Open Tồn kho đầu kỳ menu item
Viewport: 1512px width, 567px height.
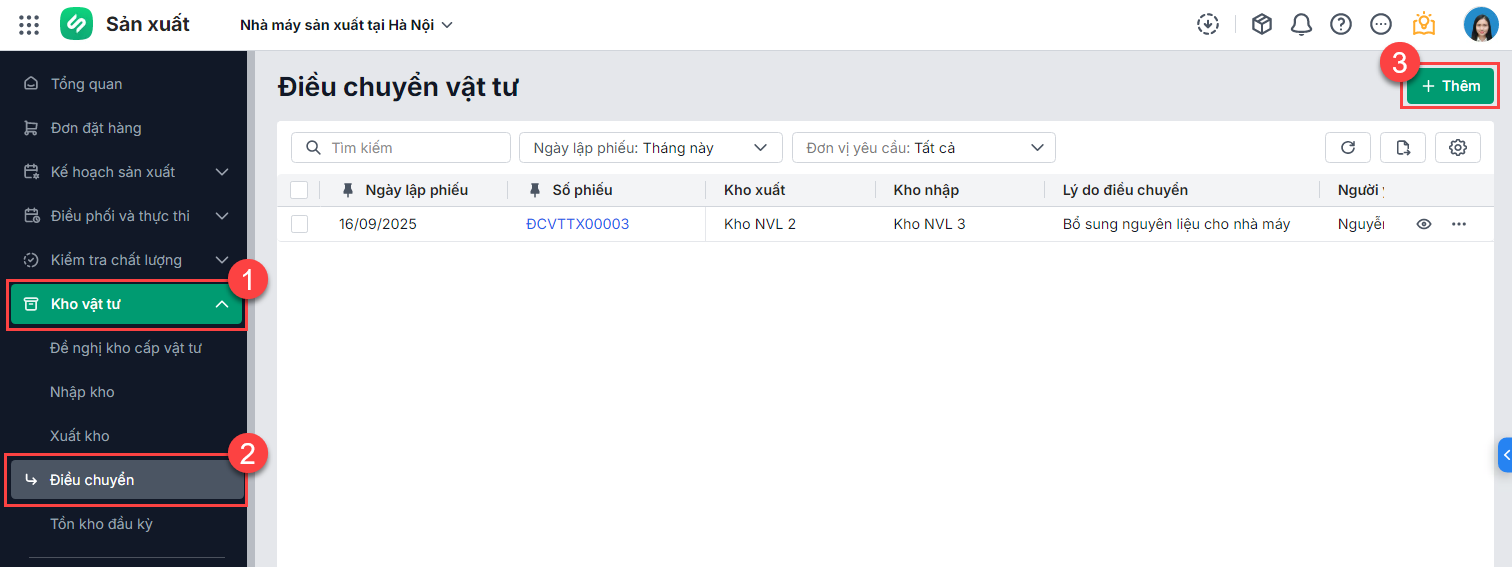(101, 524)
